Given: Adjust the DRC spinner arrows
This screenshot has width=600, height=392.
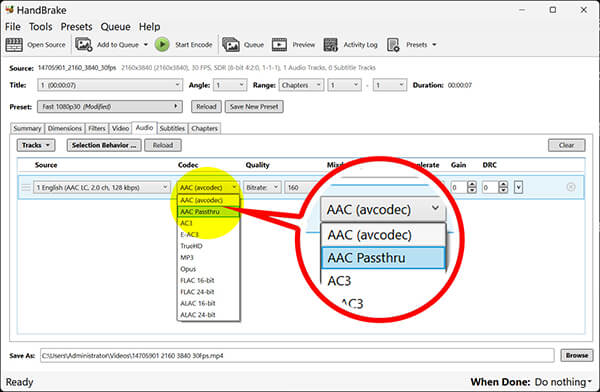Looking at the screenshot, I should [x=504, y=188].
